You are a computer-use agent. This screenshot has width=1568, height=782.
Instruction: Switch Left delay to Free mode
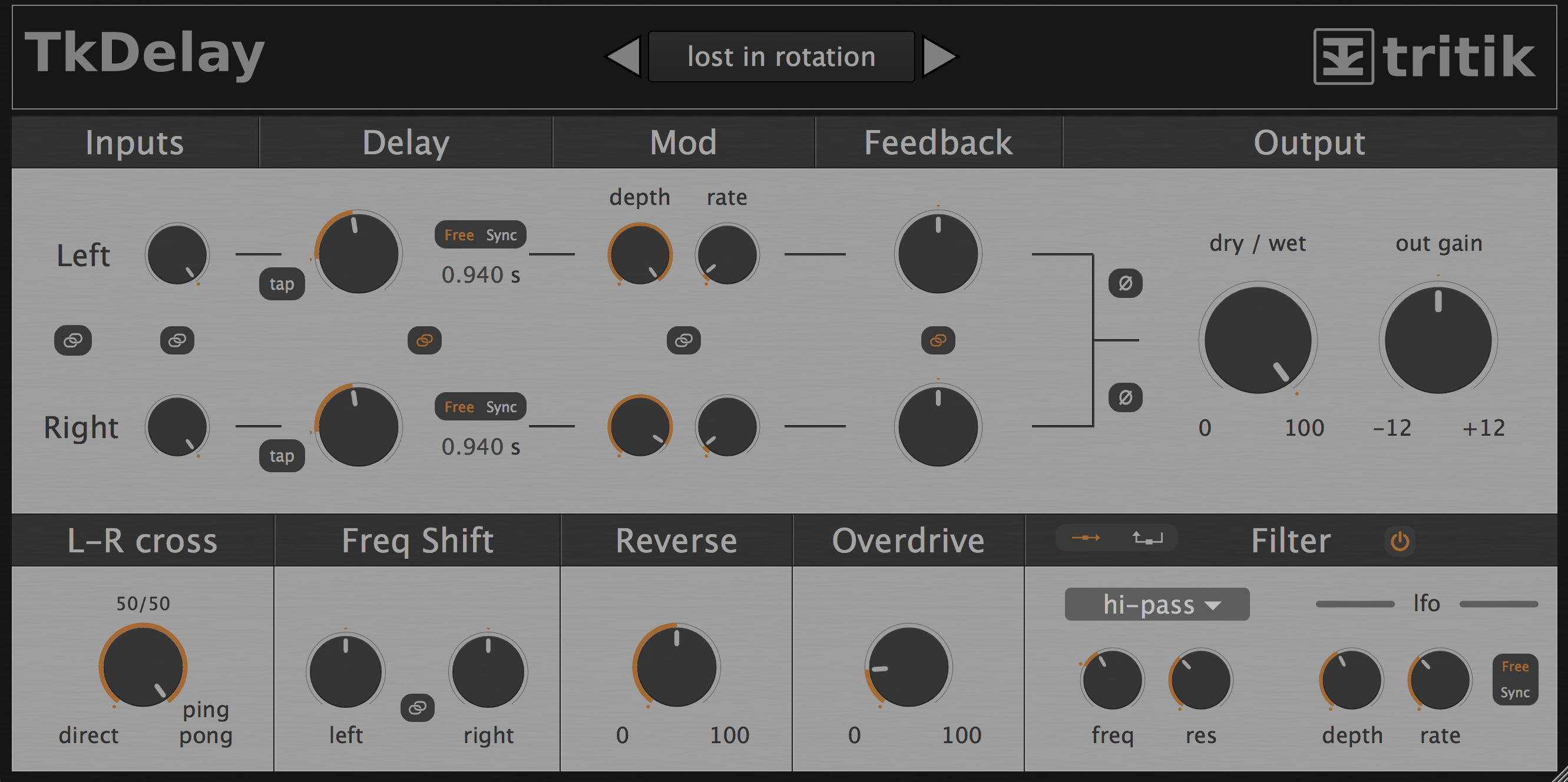(459, 235)
